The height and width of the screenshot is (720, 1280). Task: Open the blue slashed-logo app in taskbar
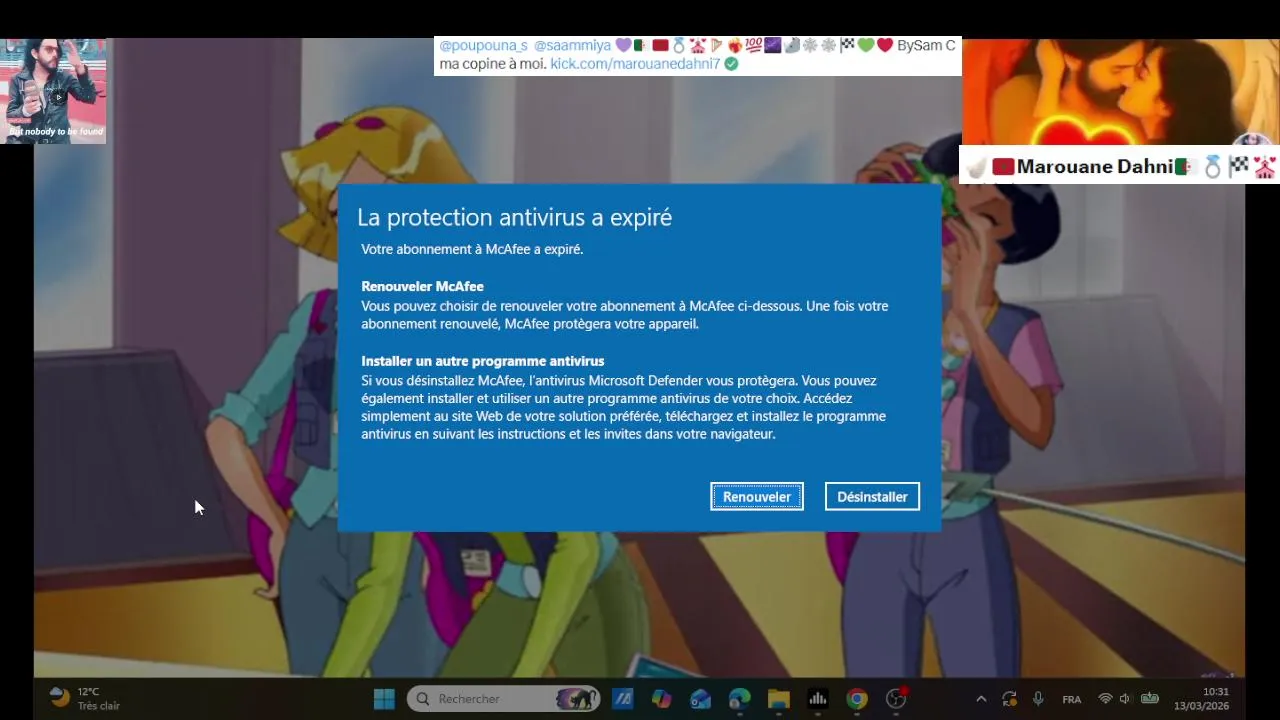(622, 699)
